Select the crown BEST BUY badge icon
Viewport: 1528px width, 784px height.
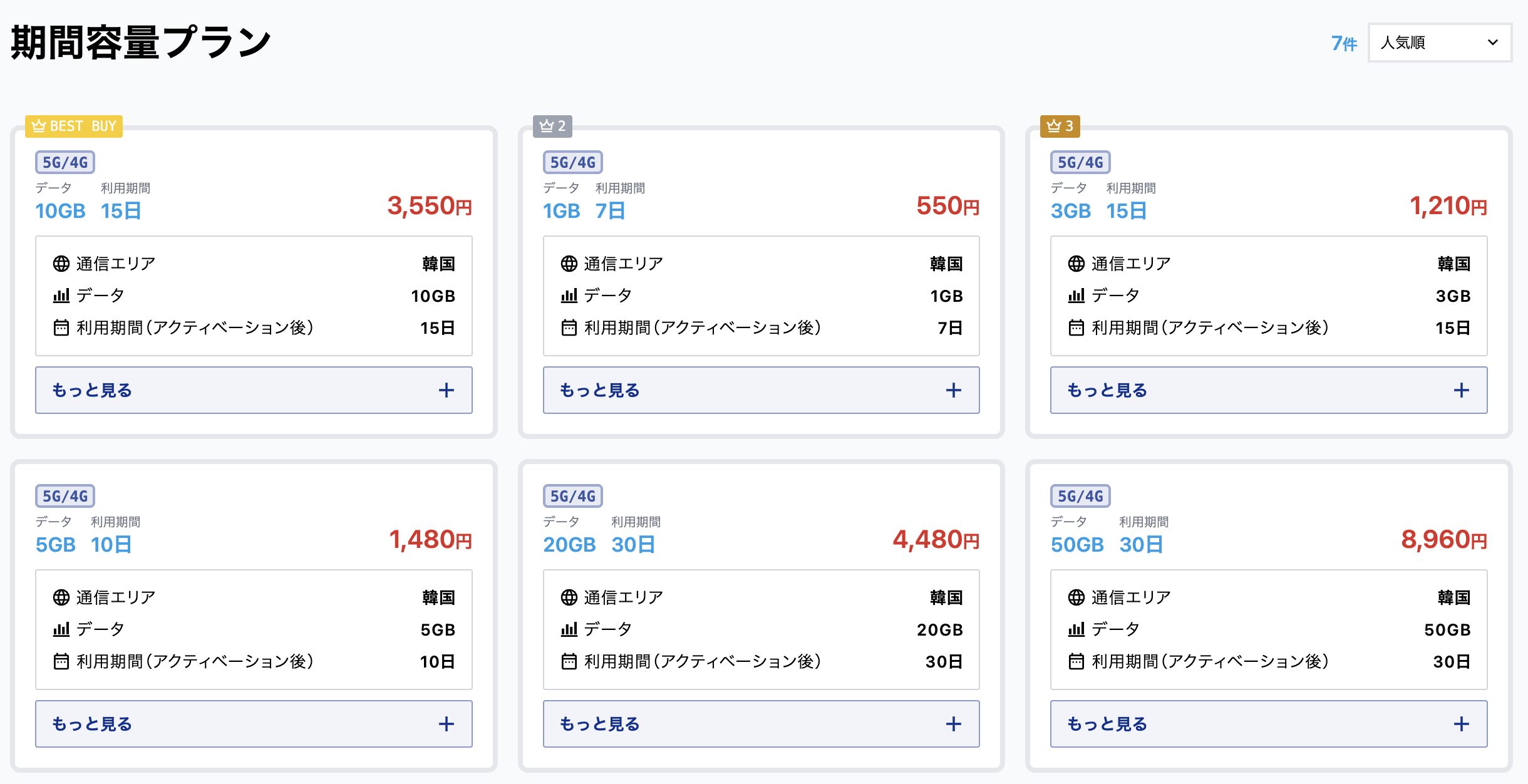(x=39, y=126)
